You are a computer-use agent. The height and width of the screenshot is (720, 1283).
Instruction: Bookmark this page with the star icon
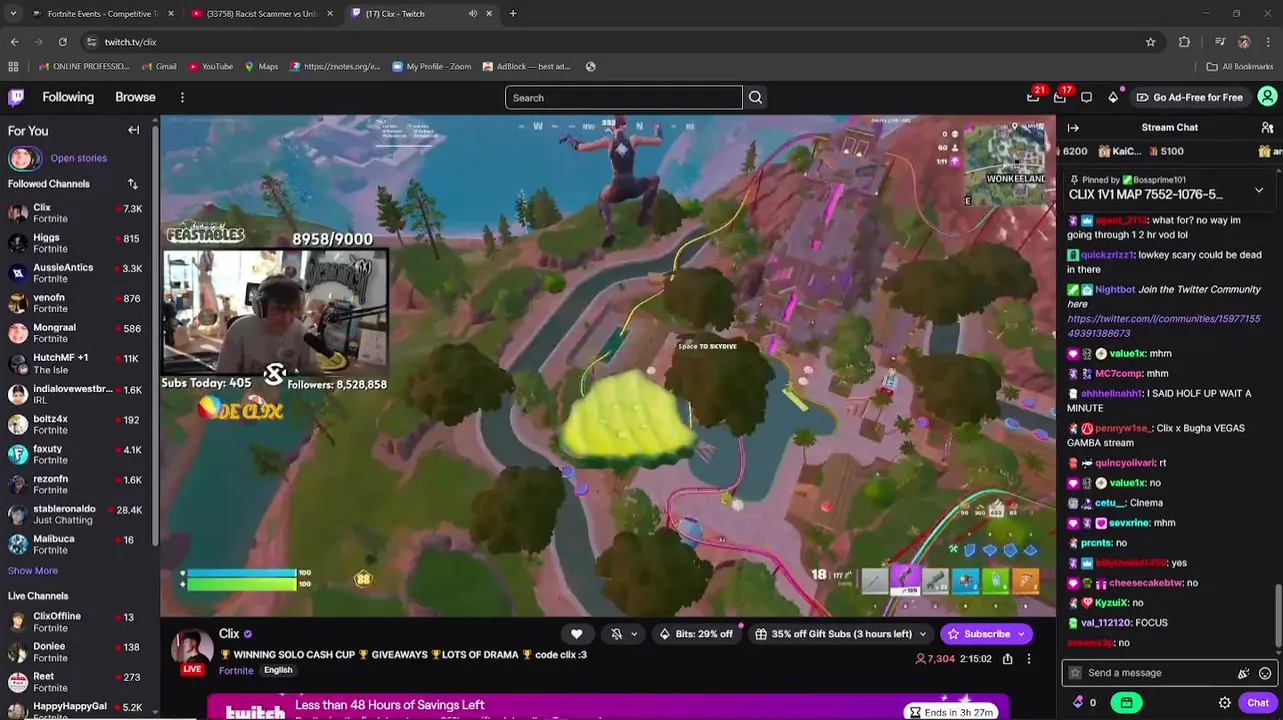(1151, 42)
